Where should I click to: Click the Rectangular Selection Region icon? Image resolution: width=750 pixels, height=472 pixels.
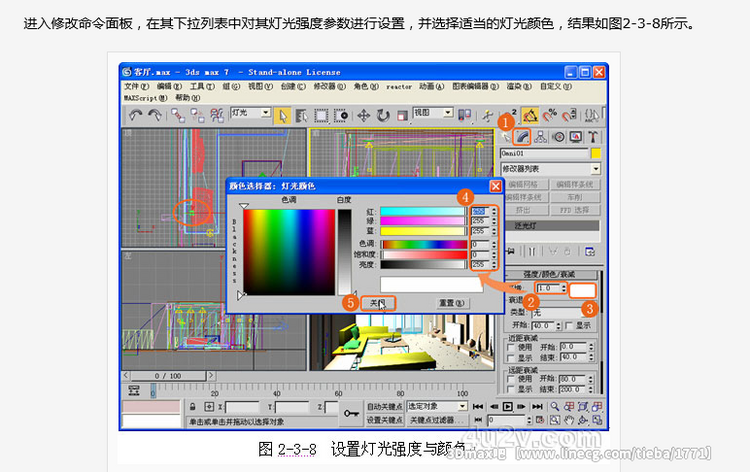[321, 116]
